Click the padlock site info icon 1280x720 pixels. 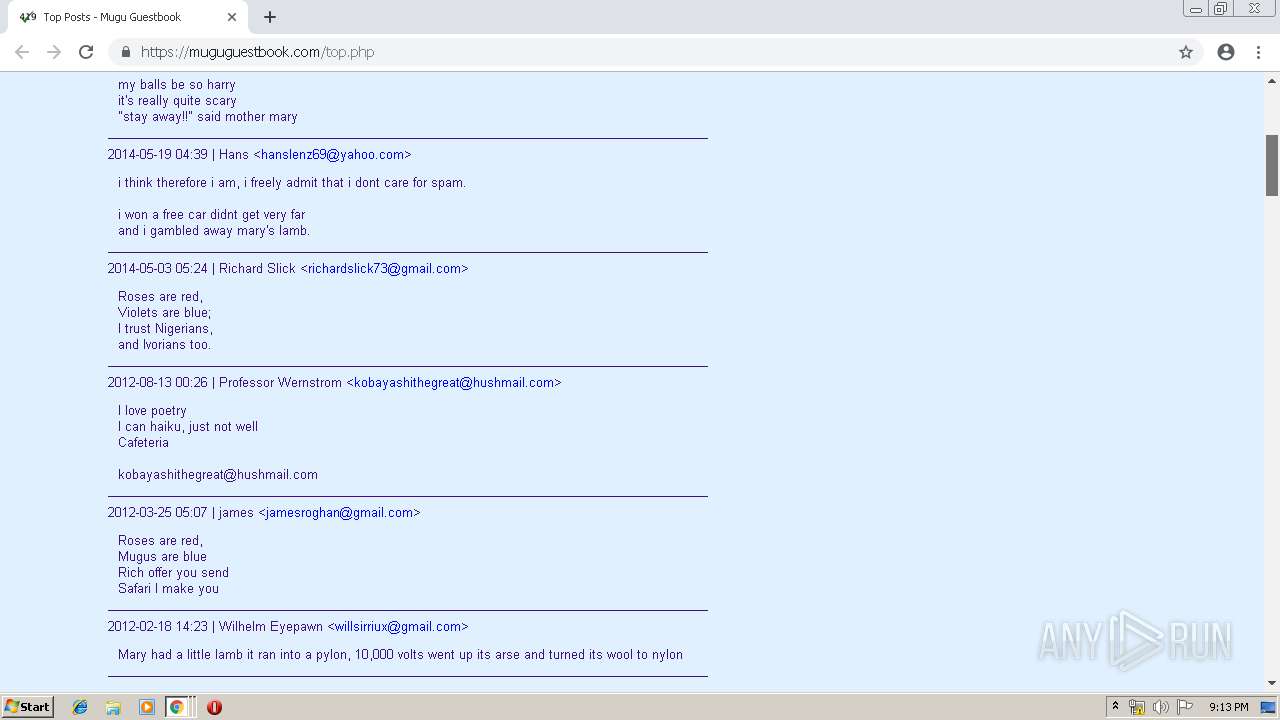125,52
